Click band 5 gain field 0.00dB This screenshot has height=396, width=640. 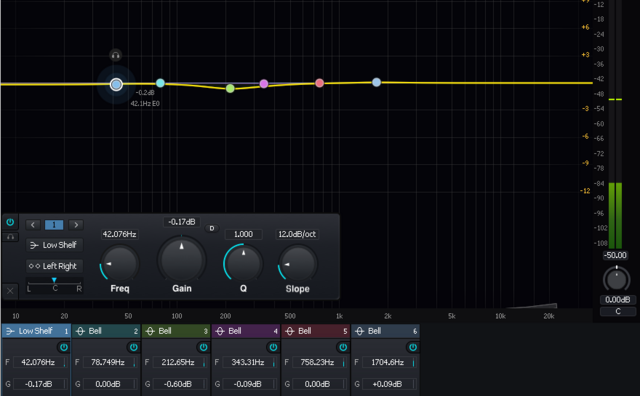click(x=320, y=384)
